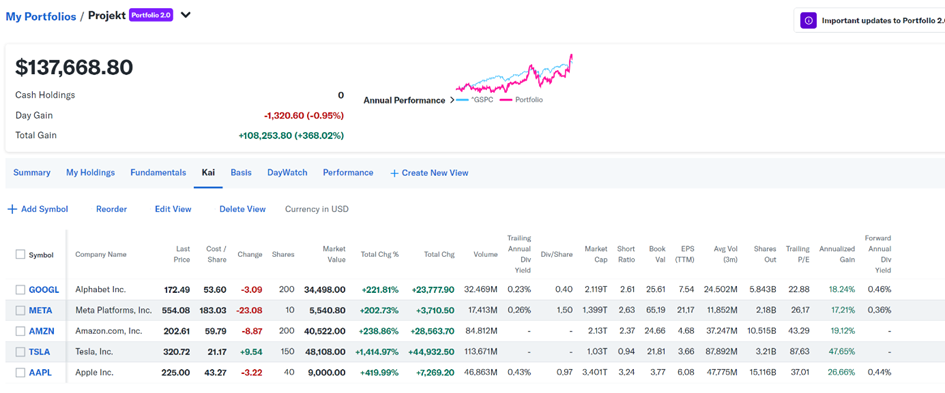Expand the Annual Performance chevron arrow
This screenshot has width=945, height=393.
pos(451,100)
